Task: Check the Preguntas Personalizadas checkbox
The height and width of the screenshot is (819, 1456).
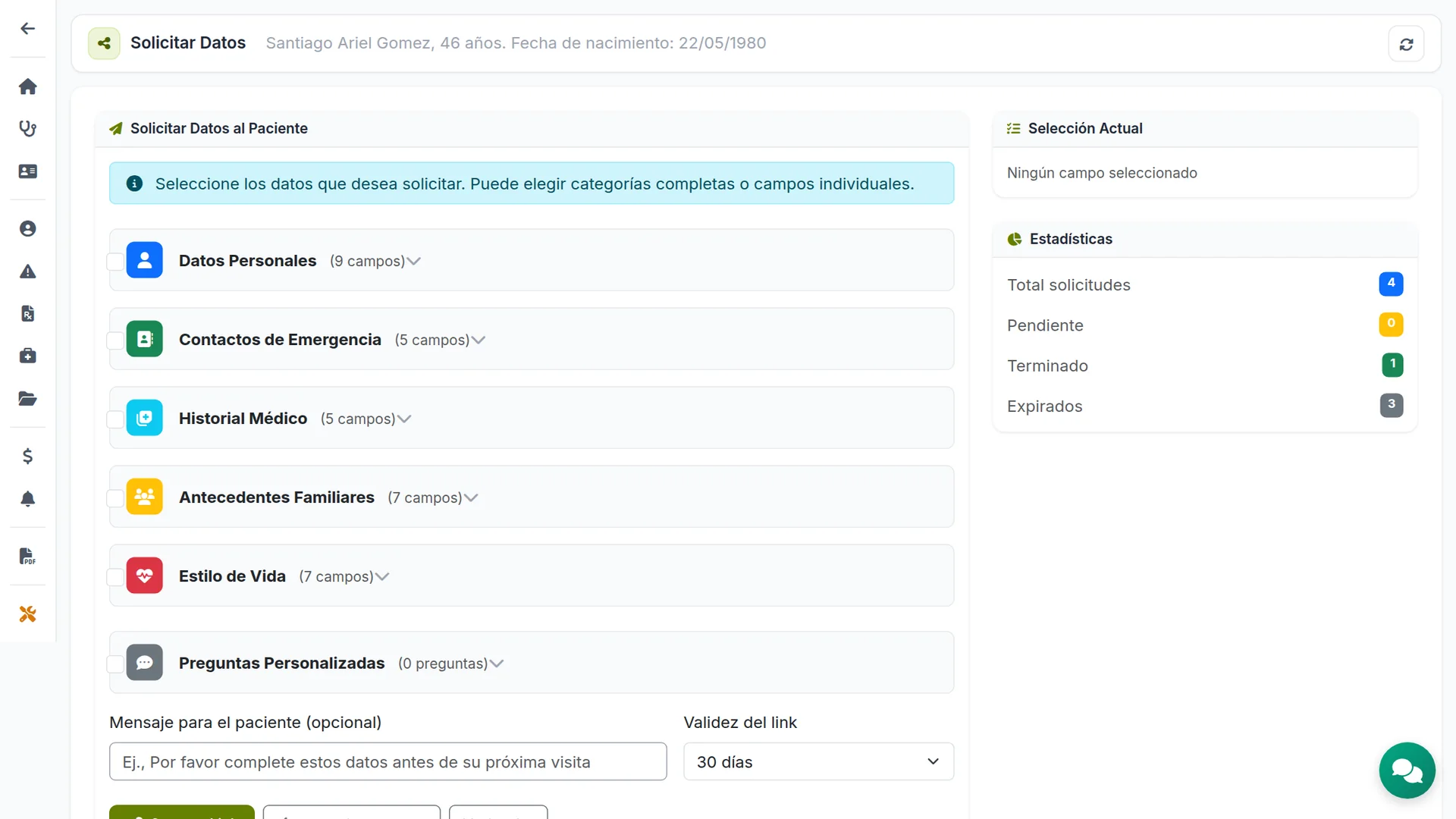Action: [115, 664]
